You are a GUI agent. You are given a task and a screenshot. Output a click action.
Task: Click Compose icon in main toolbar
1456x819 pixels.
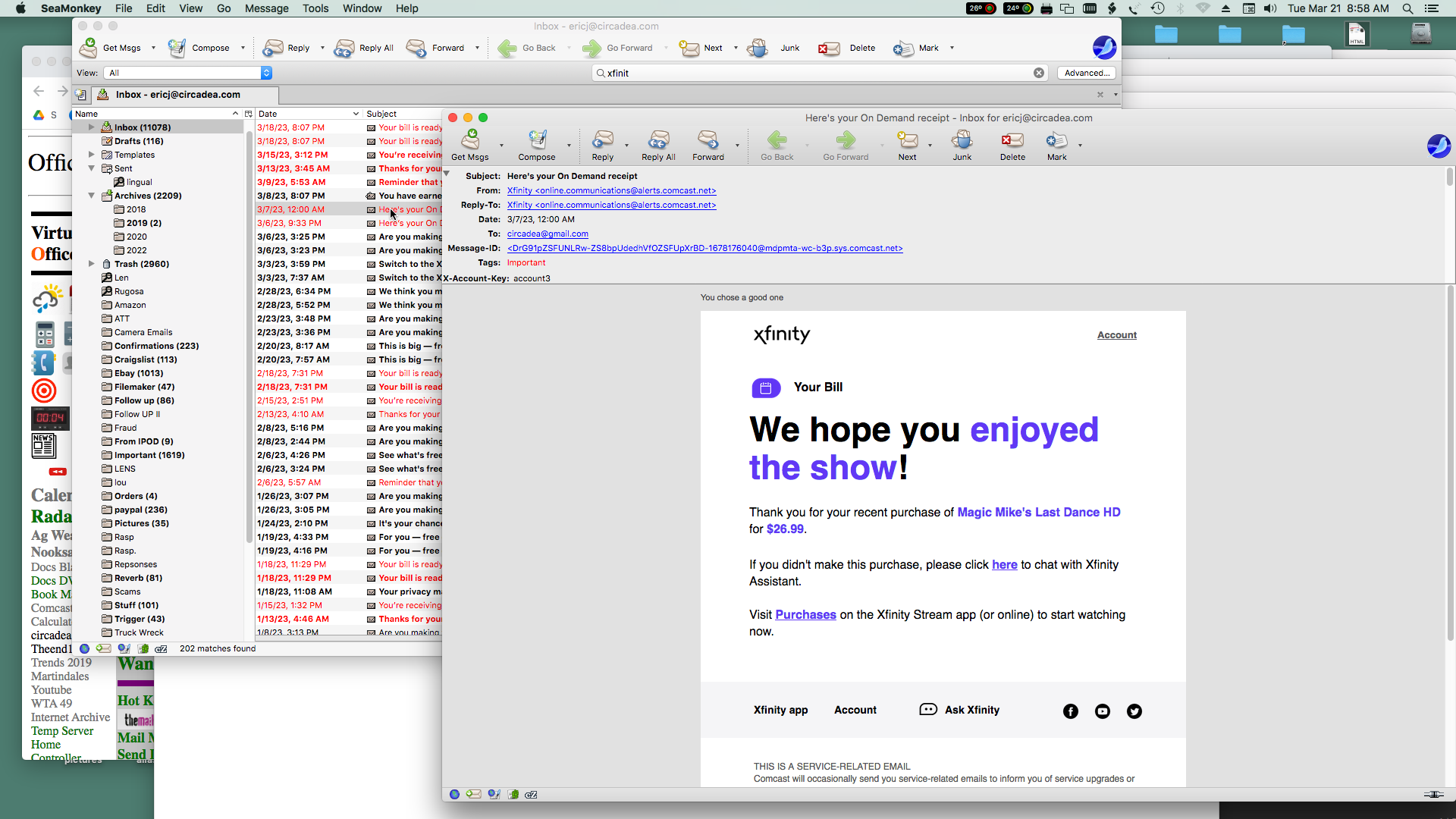point(177,48)
